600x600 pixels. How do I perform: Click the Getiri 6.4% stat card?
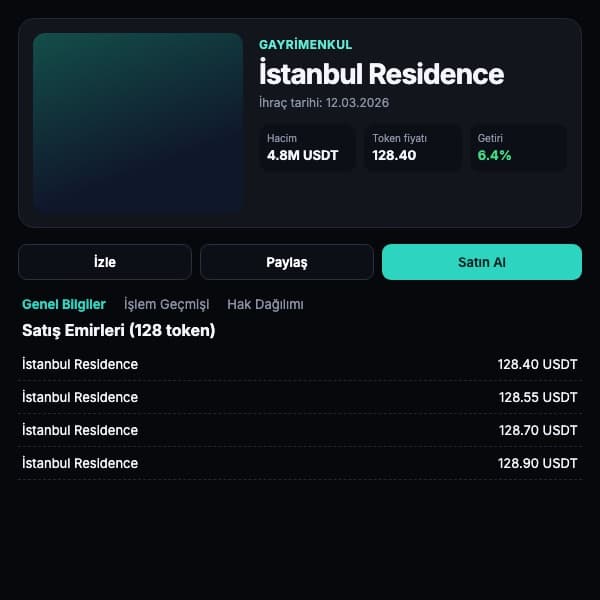click(x=518, y=147)
